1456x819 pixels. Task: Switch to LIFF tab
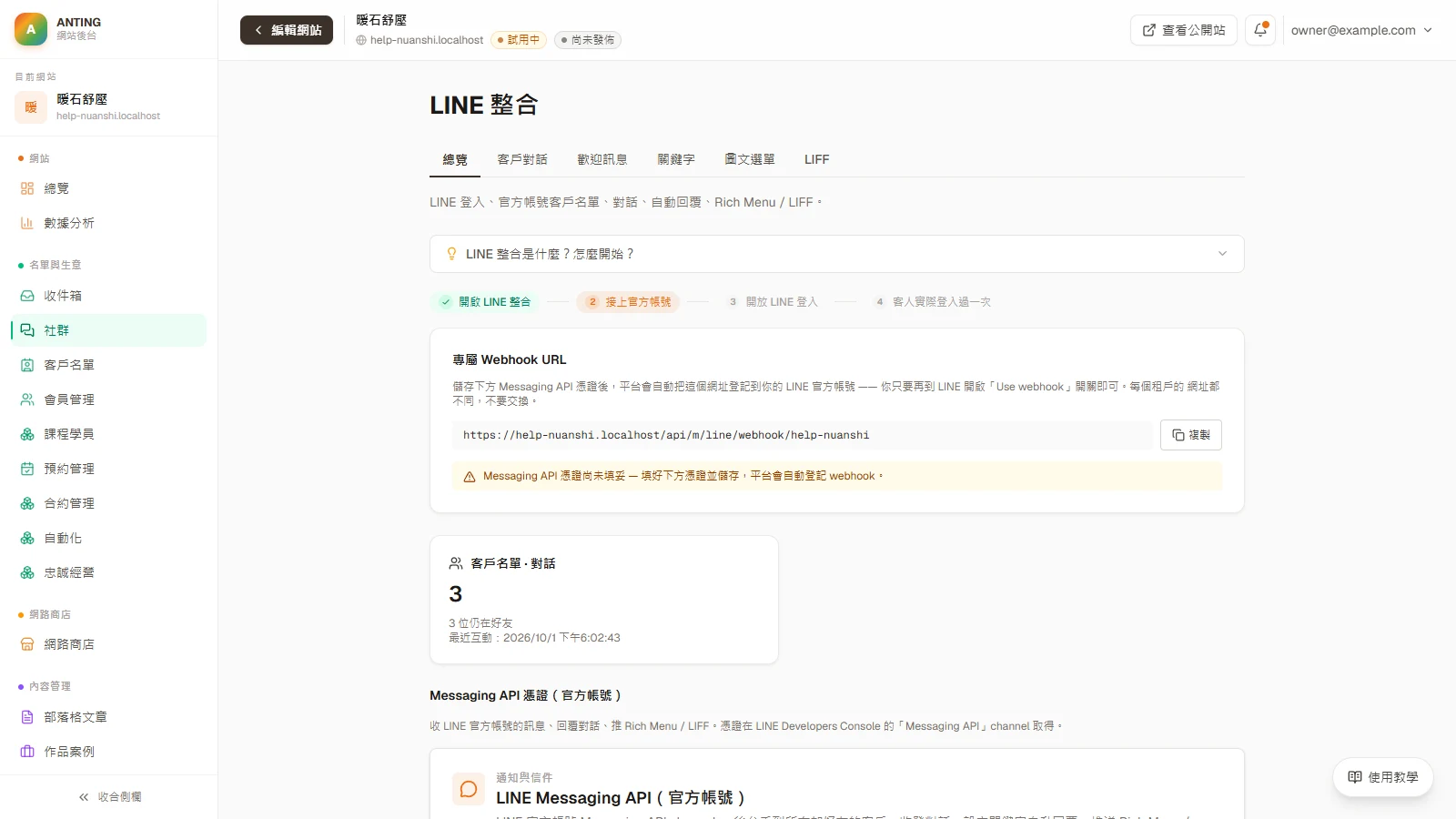[816, 159]
